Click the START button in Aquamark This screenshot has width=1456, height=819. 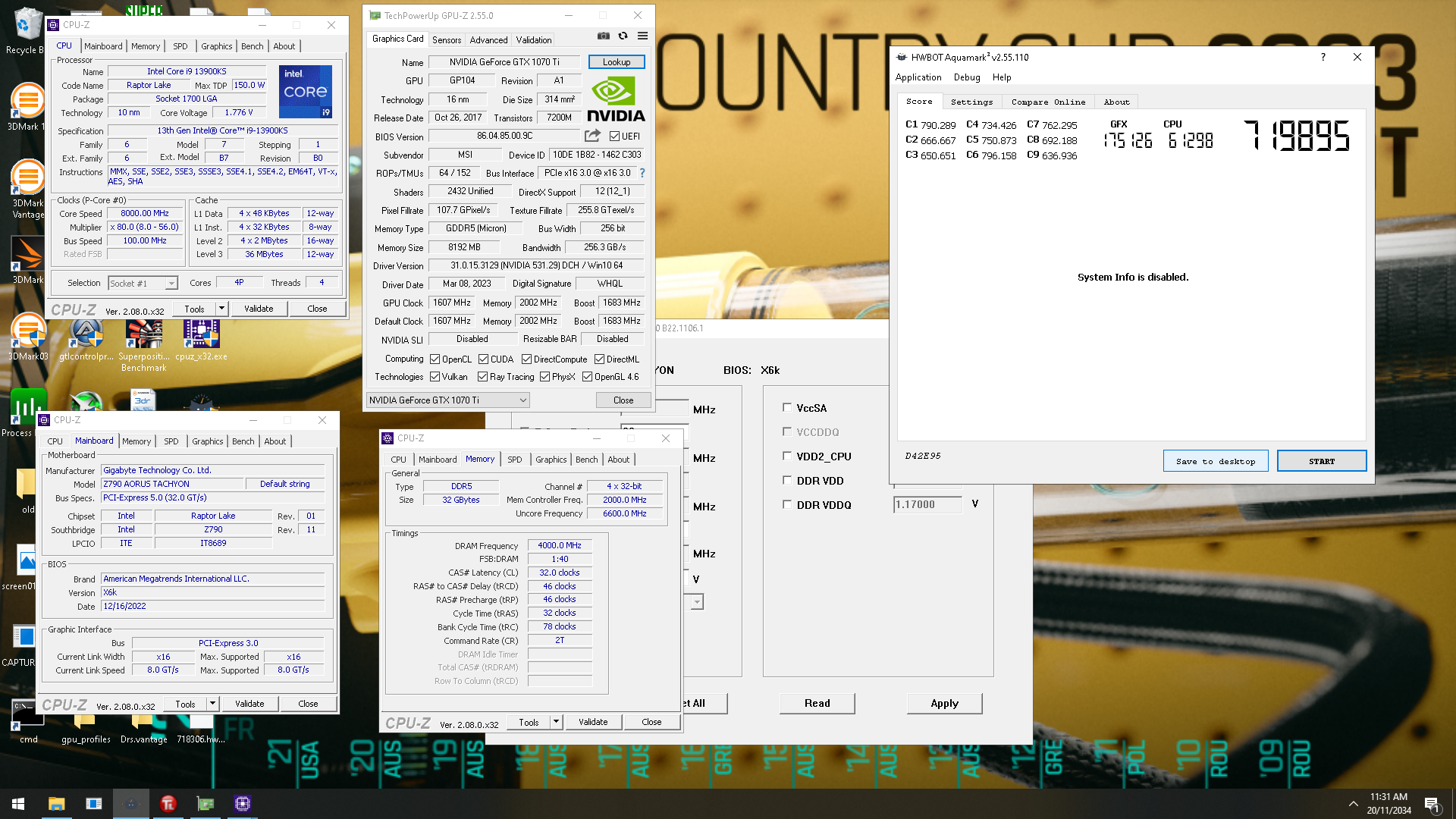1321,461
